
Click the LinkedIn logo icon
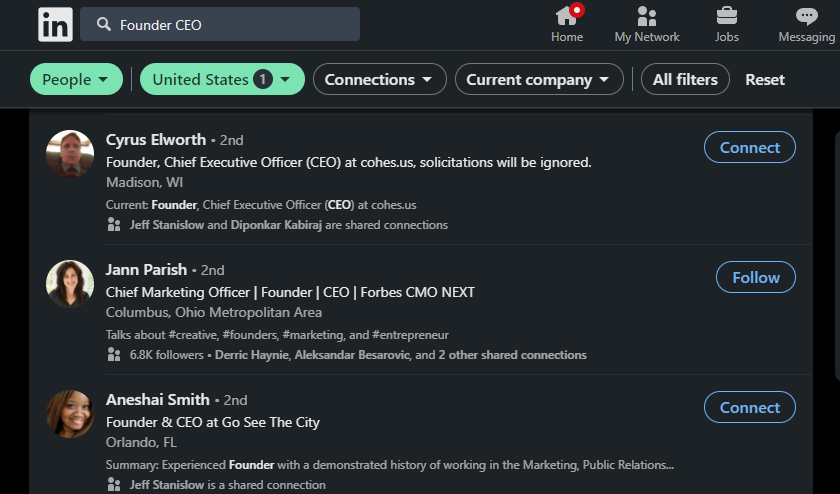tap(55, 24)
